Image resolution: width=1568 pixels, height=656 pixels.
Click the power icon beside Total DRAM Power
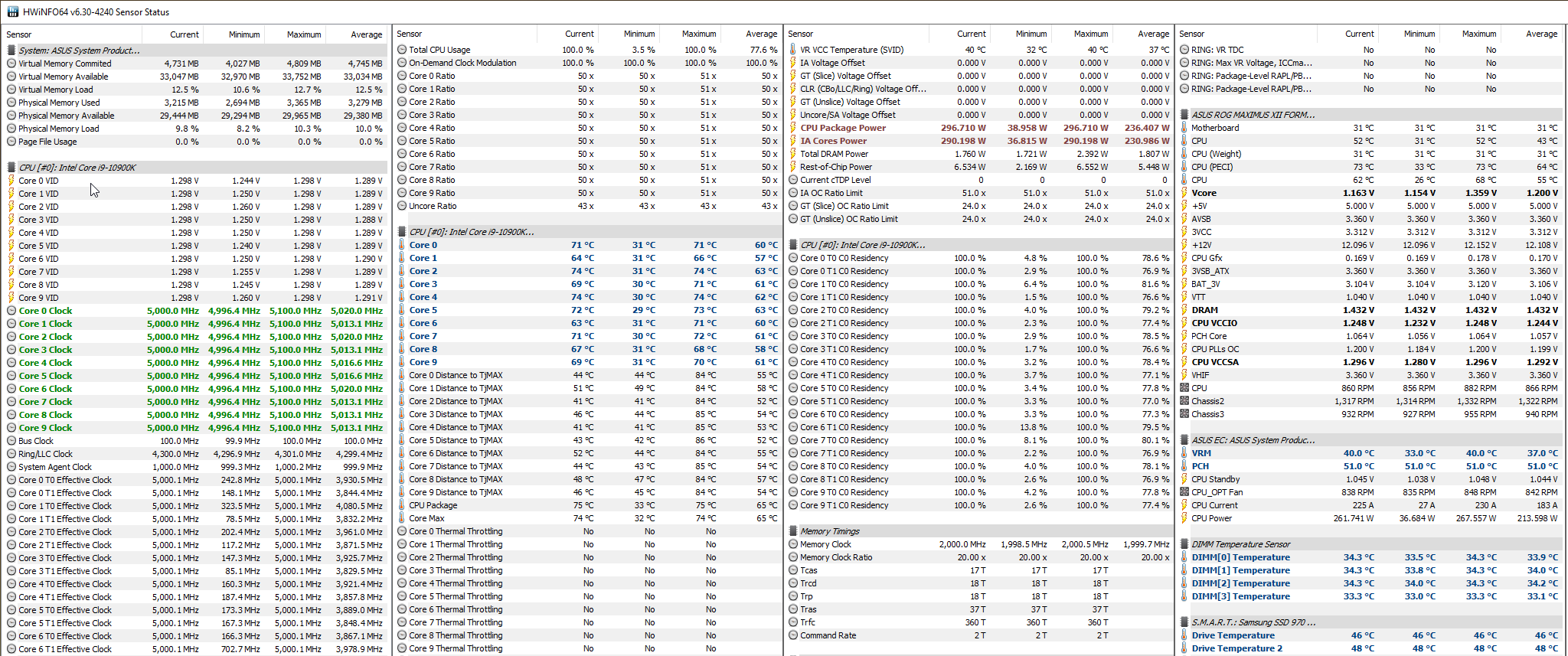click(793, 154)
